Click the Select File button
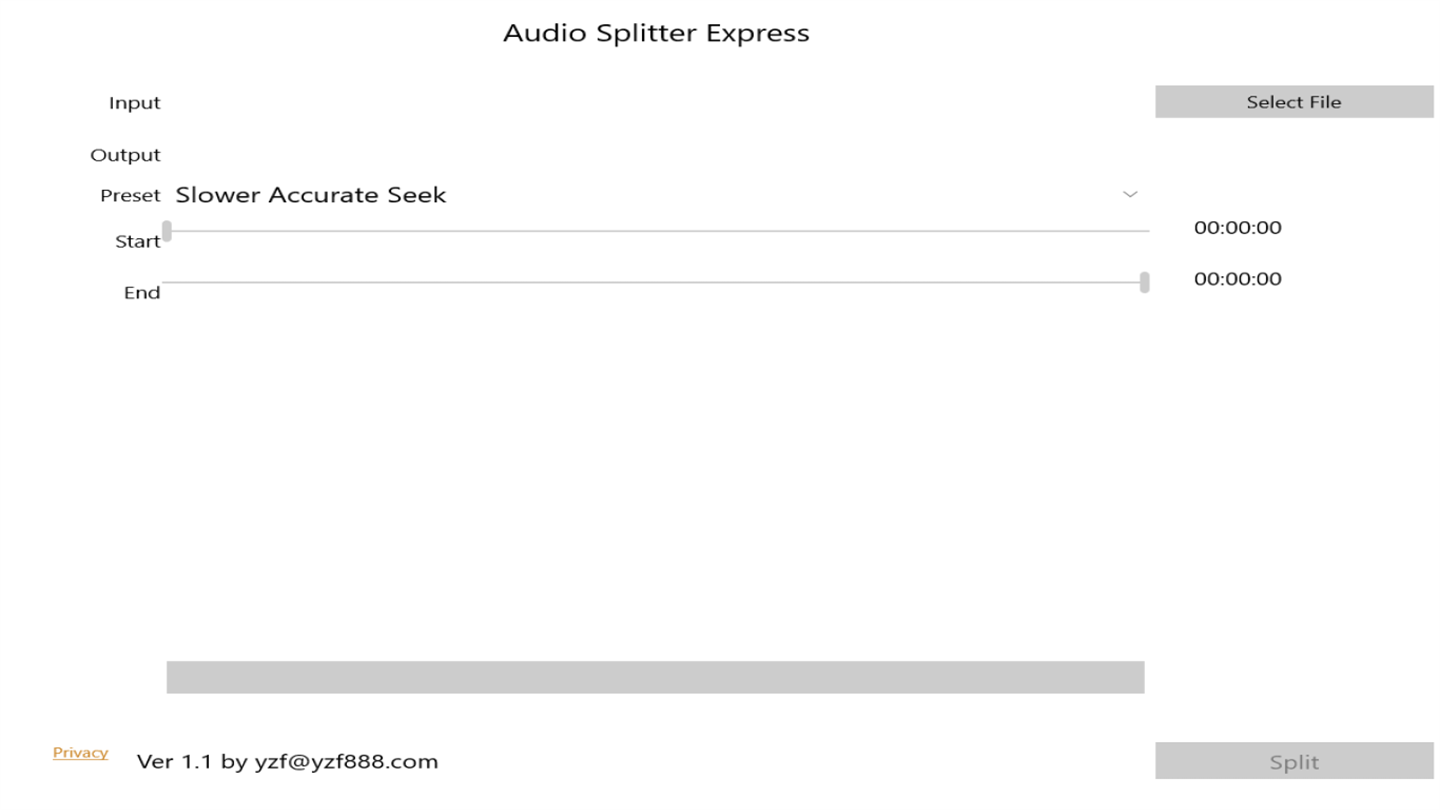The height and width of the screenshot is (810, 1440). (x=1293, y=102)
